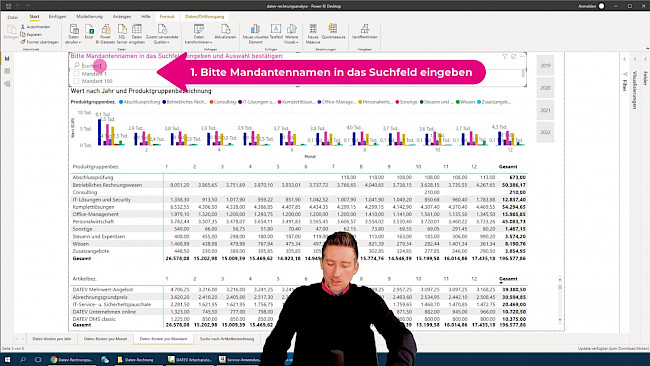Viewport: 650px width, 366px height.
Task: Click the taskbar search magnifier
Action: [x=23, y=359]
